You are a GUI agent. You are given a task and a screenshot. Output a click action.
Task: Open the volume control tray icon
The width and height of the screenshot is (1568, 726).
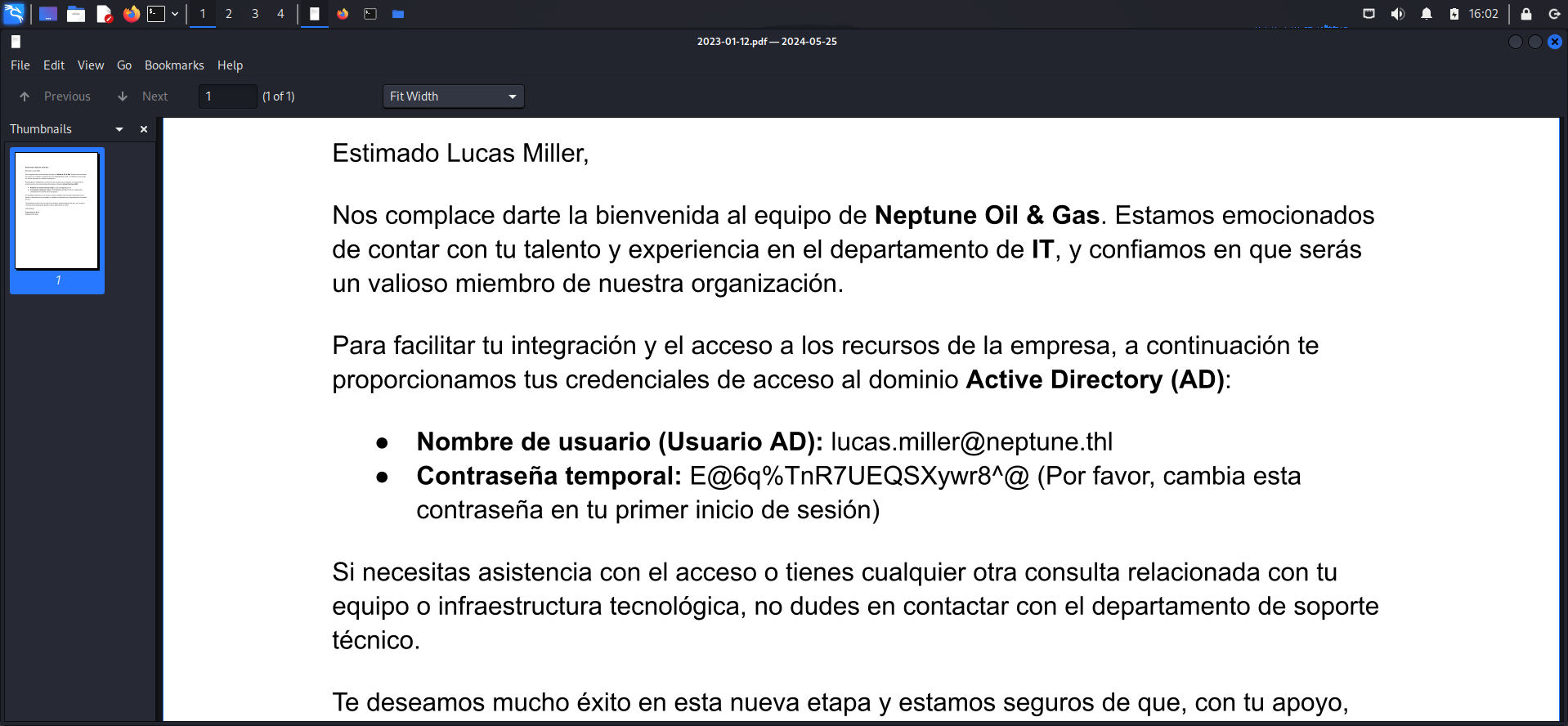pyautogui.click(x=1398, y=14)
